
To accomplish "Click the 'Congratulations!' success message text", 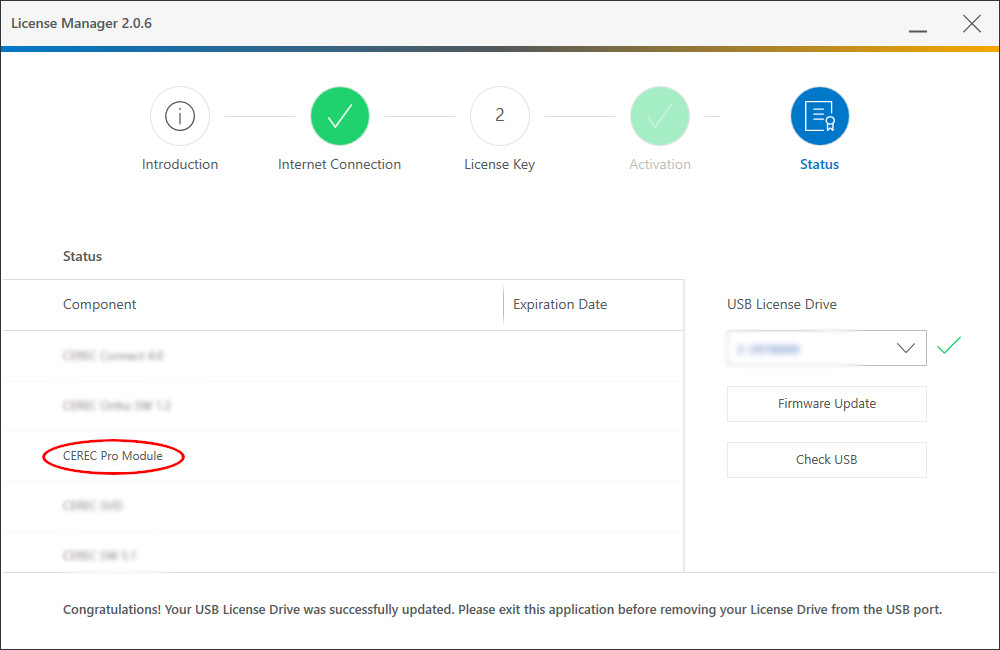I will tap(503, 610).
